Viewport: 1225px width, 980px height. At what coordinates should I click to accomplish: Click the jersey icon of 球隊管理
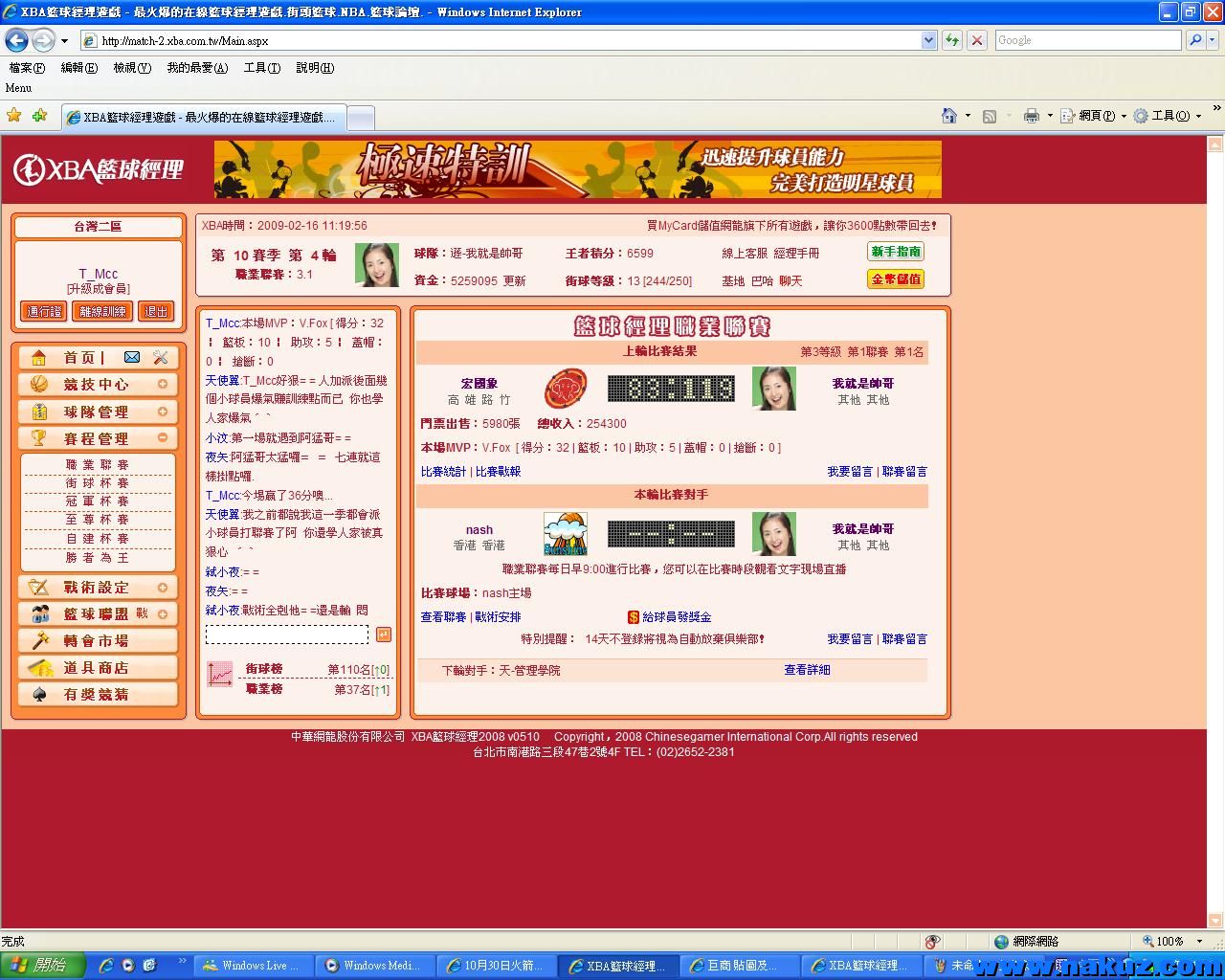39,412
